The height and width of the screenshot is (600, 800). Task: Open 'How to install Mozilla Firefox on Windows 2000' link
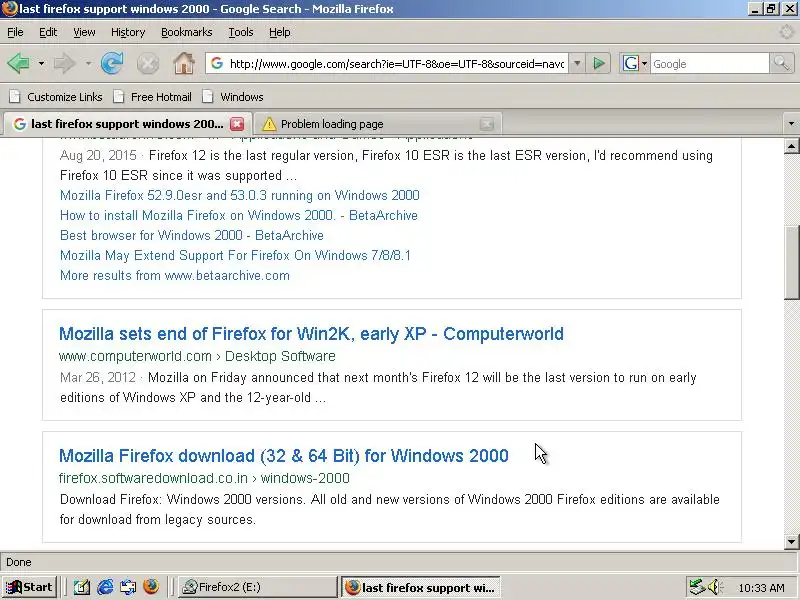tap(239, 215)
